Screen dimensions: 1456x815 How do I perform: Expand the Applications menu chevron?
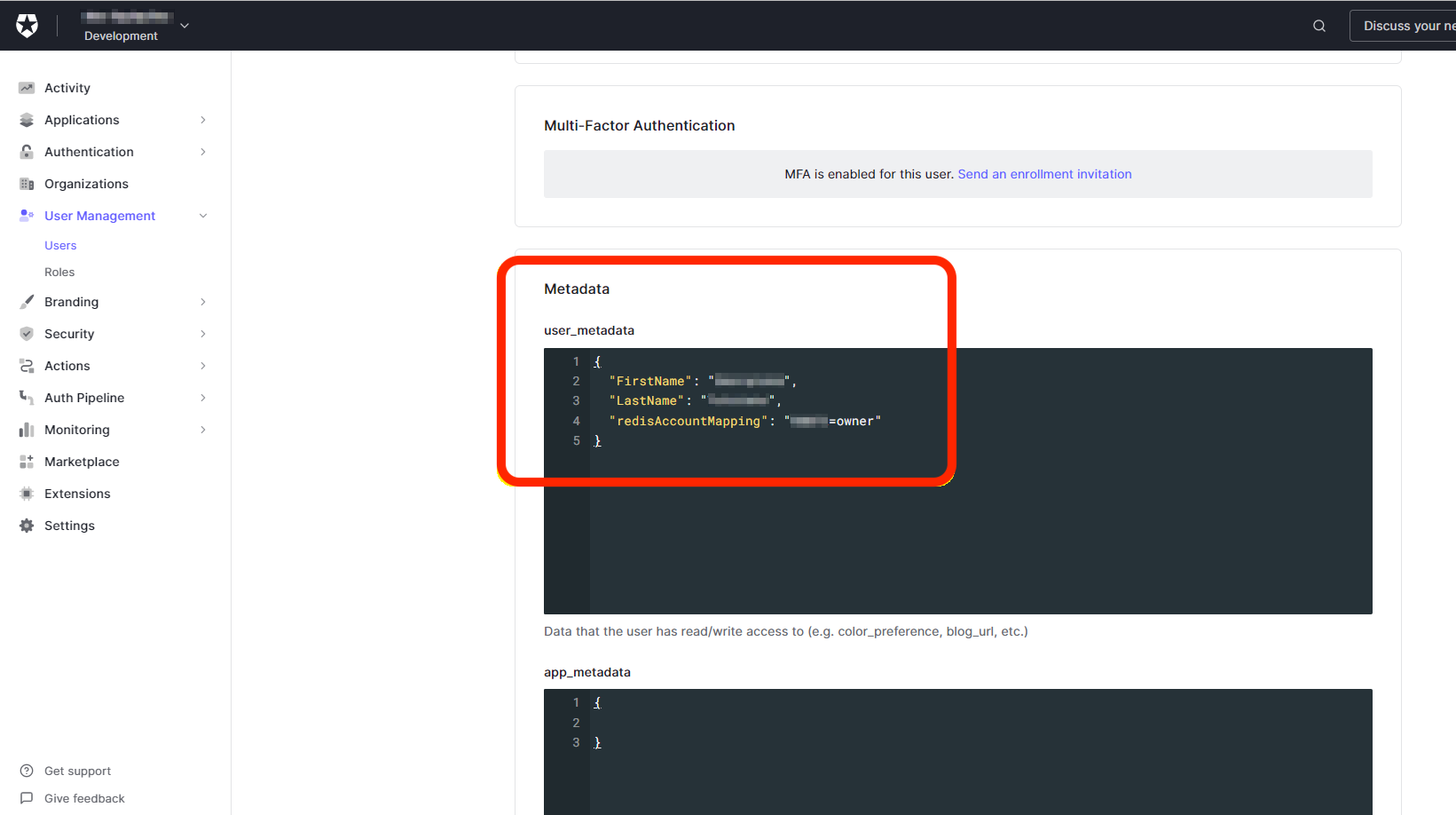pos(203,120)
